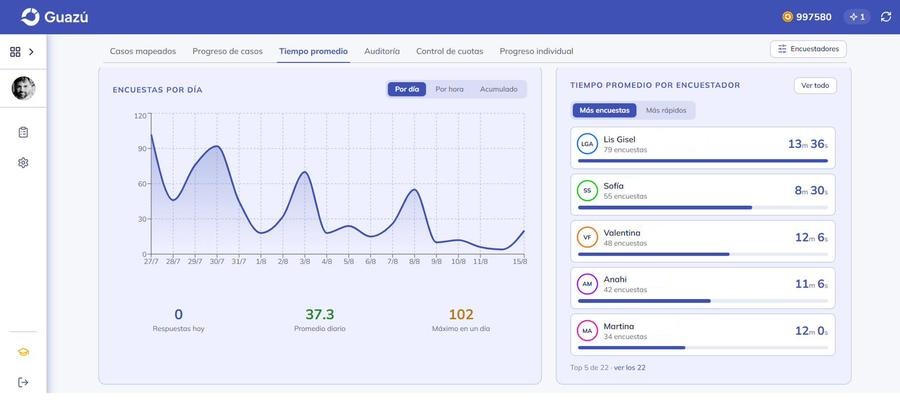Image resolution: width=900 pixels, height=401 pixels.
Task: Click the ENCUESTAS POR DÍA heading
Action: tap(157, 90)
